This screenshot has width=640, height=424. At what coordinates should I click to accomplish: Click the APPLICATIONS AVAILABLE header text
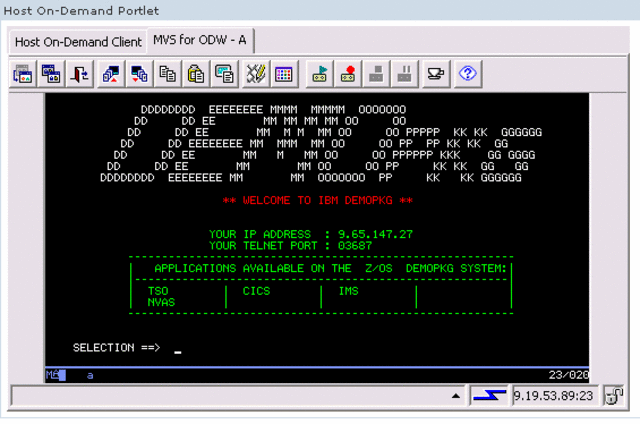point(331,268)
